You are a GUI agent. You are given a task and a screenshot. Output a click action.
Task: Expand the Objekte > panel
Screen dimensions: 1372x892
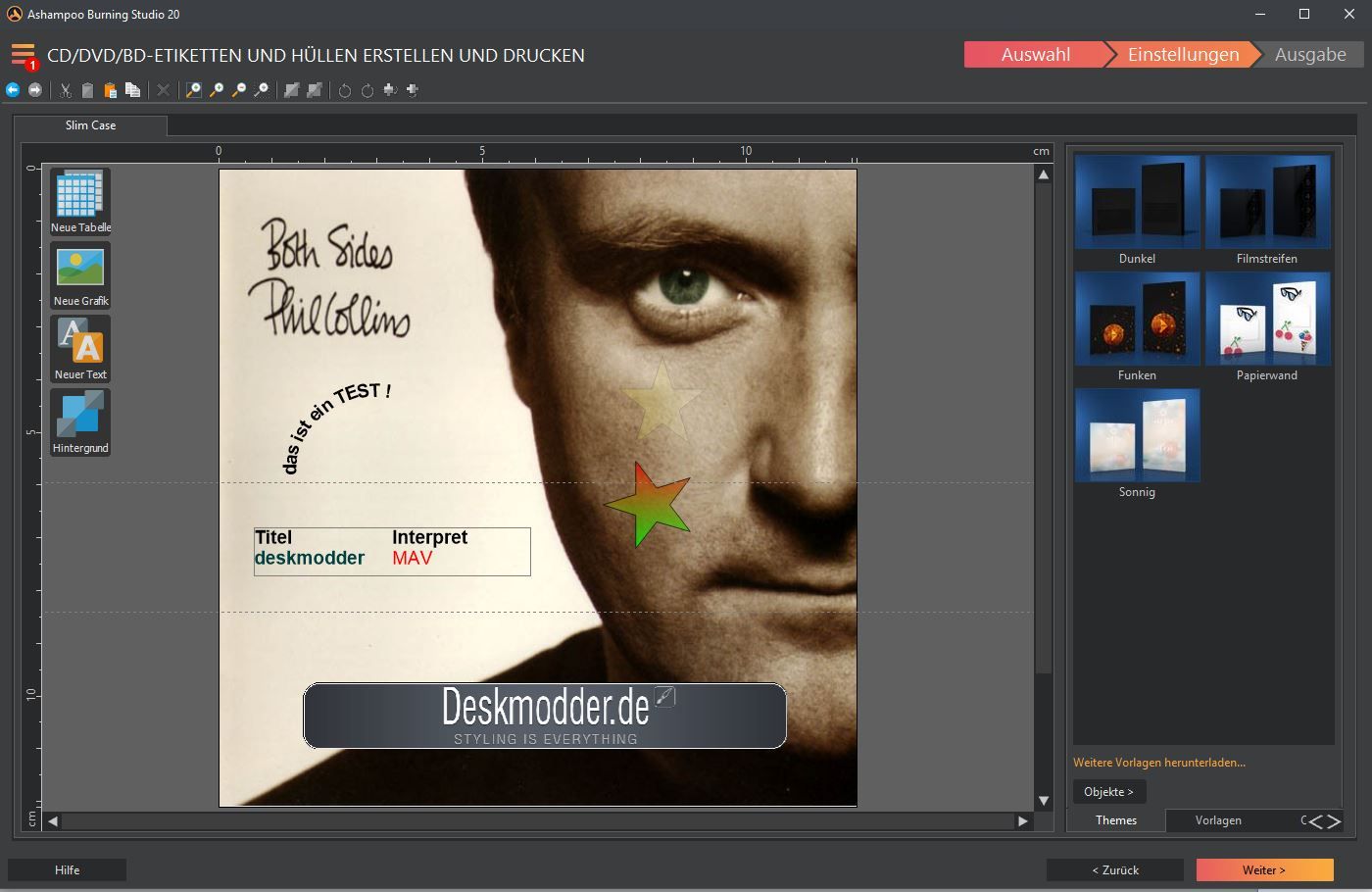pos(1108,791)
